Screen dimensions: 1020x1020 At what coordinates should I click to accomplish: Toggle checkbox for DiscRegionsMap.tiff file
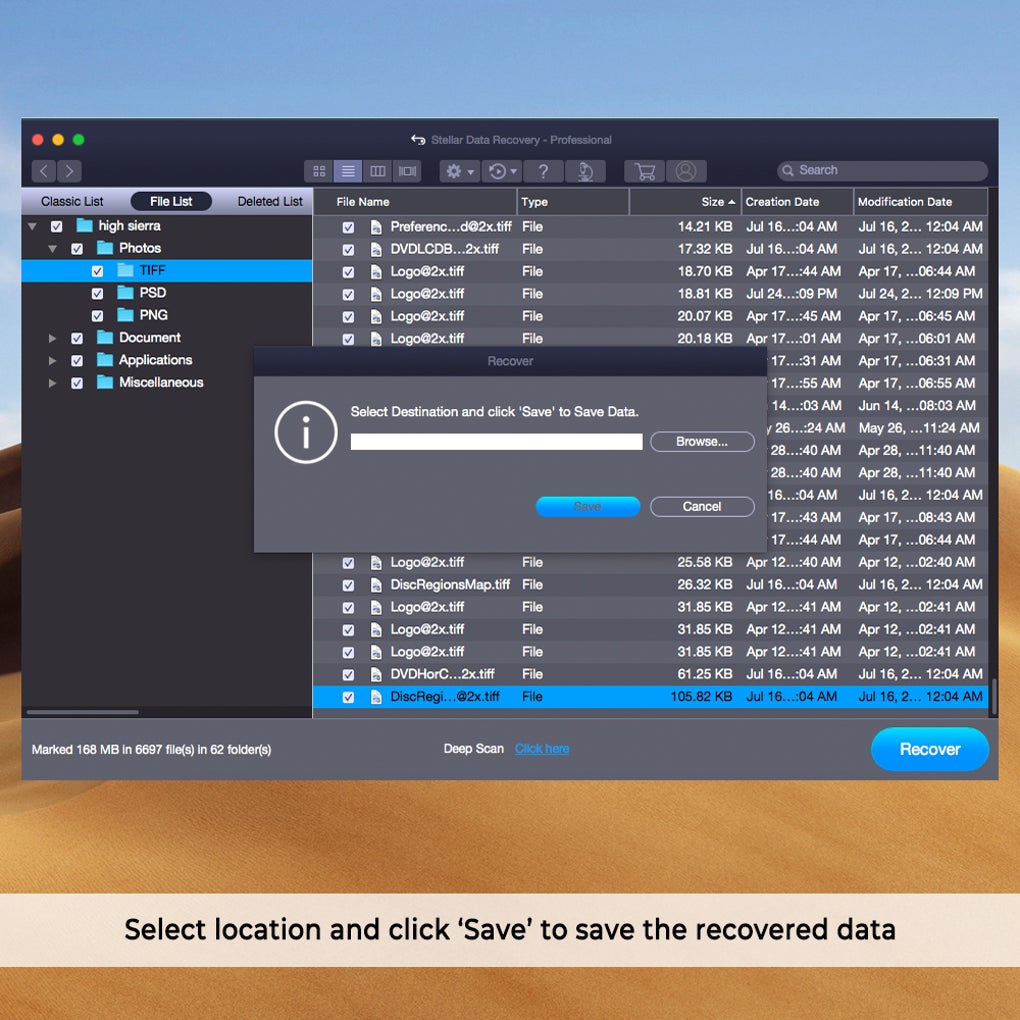coord(349,585)
